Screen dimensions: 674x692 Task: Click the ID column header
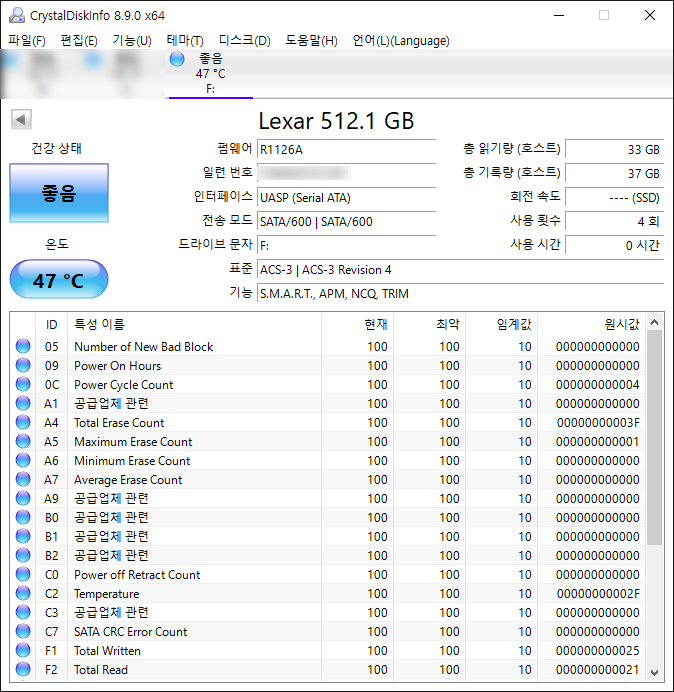tap(51, 324)
